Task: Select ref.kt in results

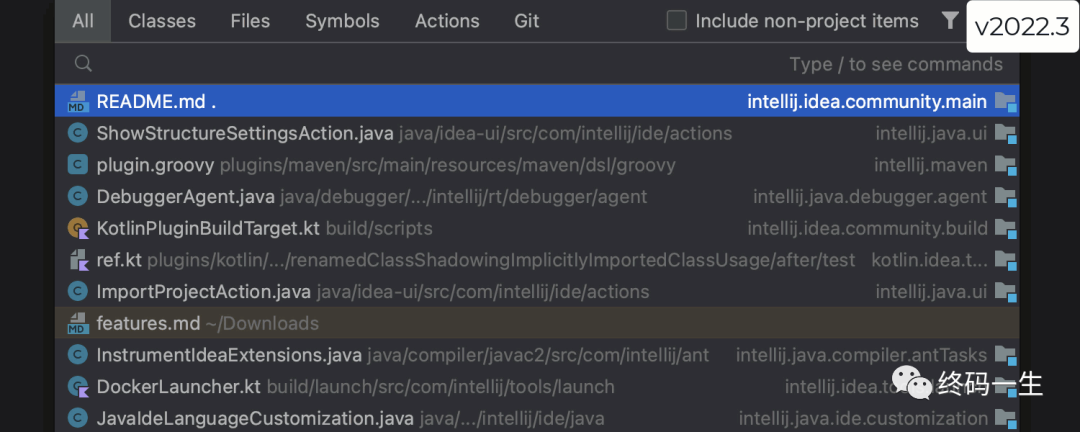Action: pos(537,260)
